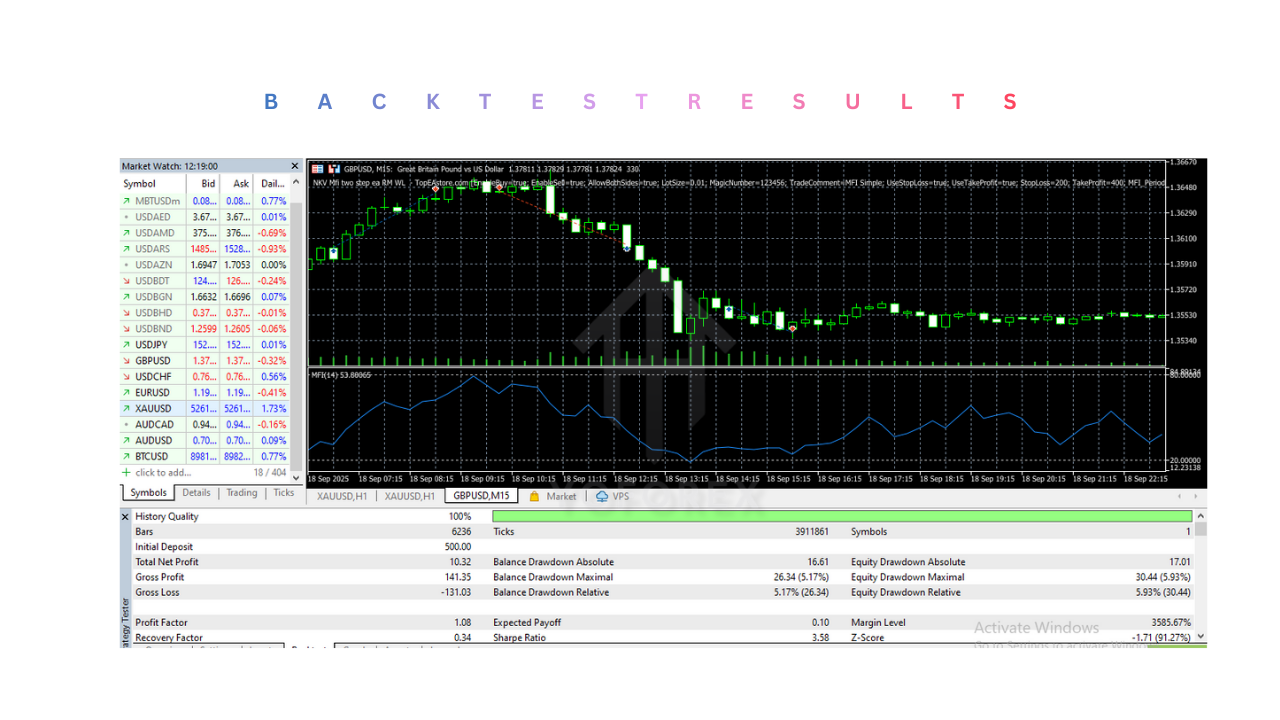Click the bar-chart icon beside GBPUSD chart title

click(334, 168)
